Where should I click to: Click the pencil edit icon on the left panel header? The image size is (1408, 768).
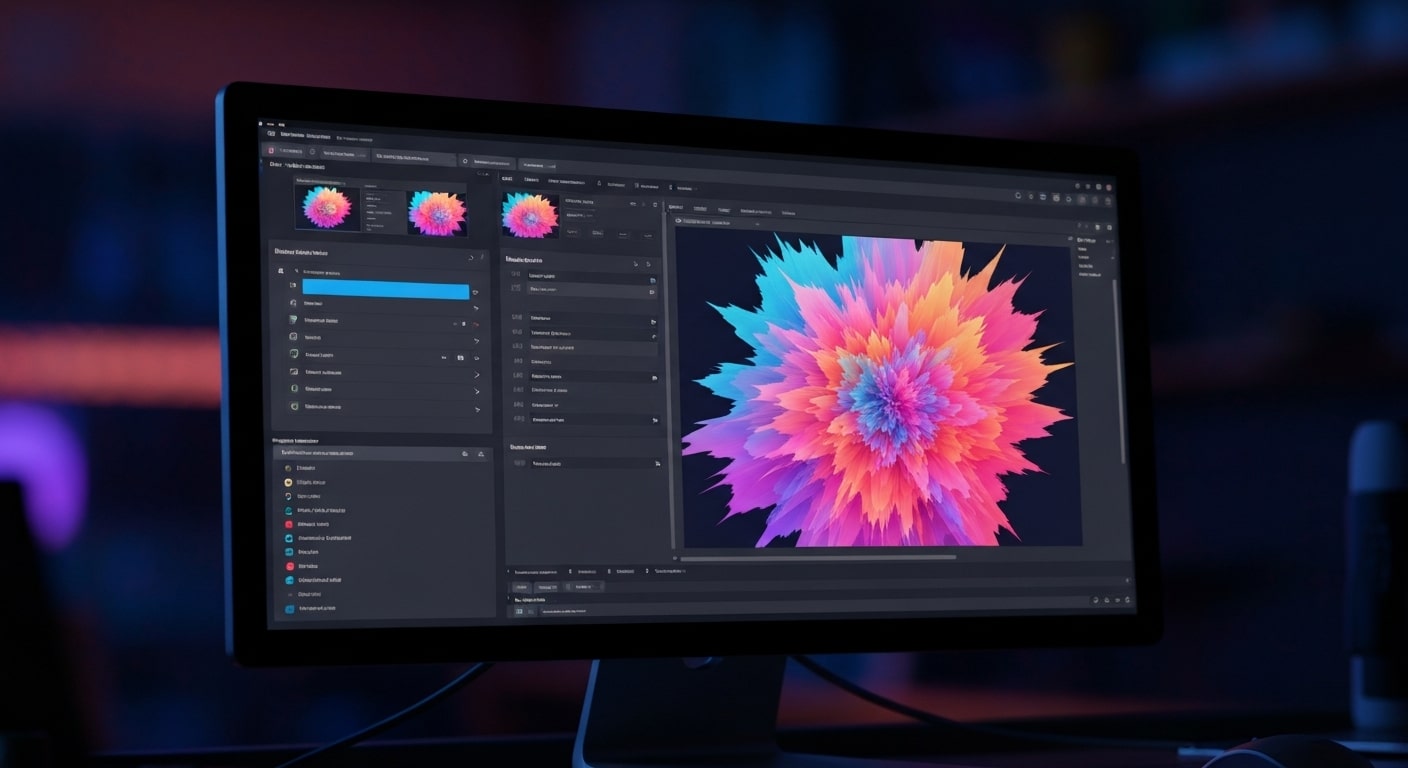pos(482,256)
